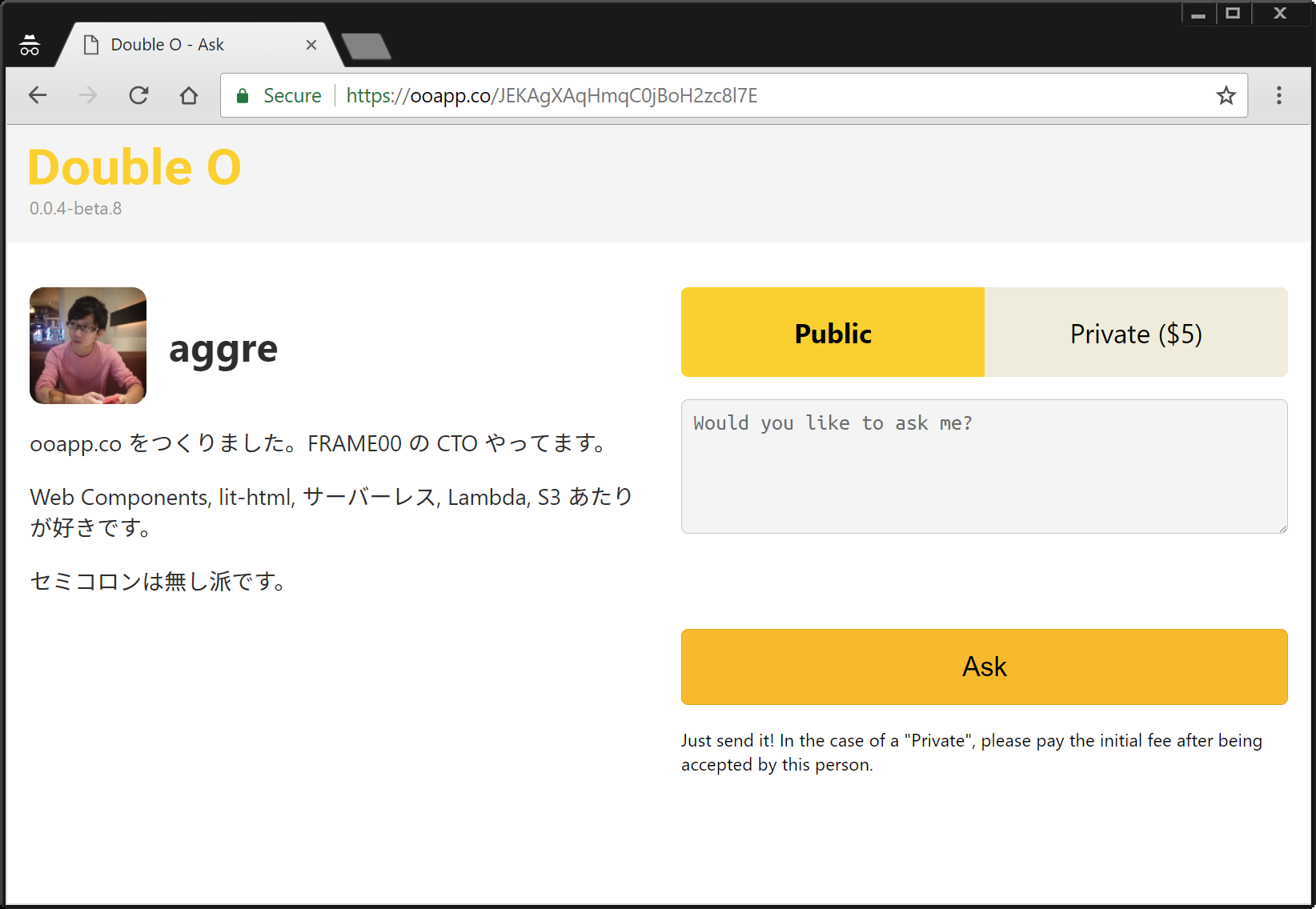Go to the browser home page

[x=189, y=96]
